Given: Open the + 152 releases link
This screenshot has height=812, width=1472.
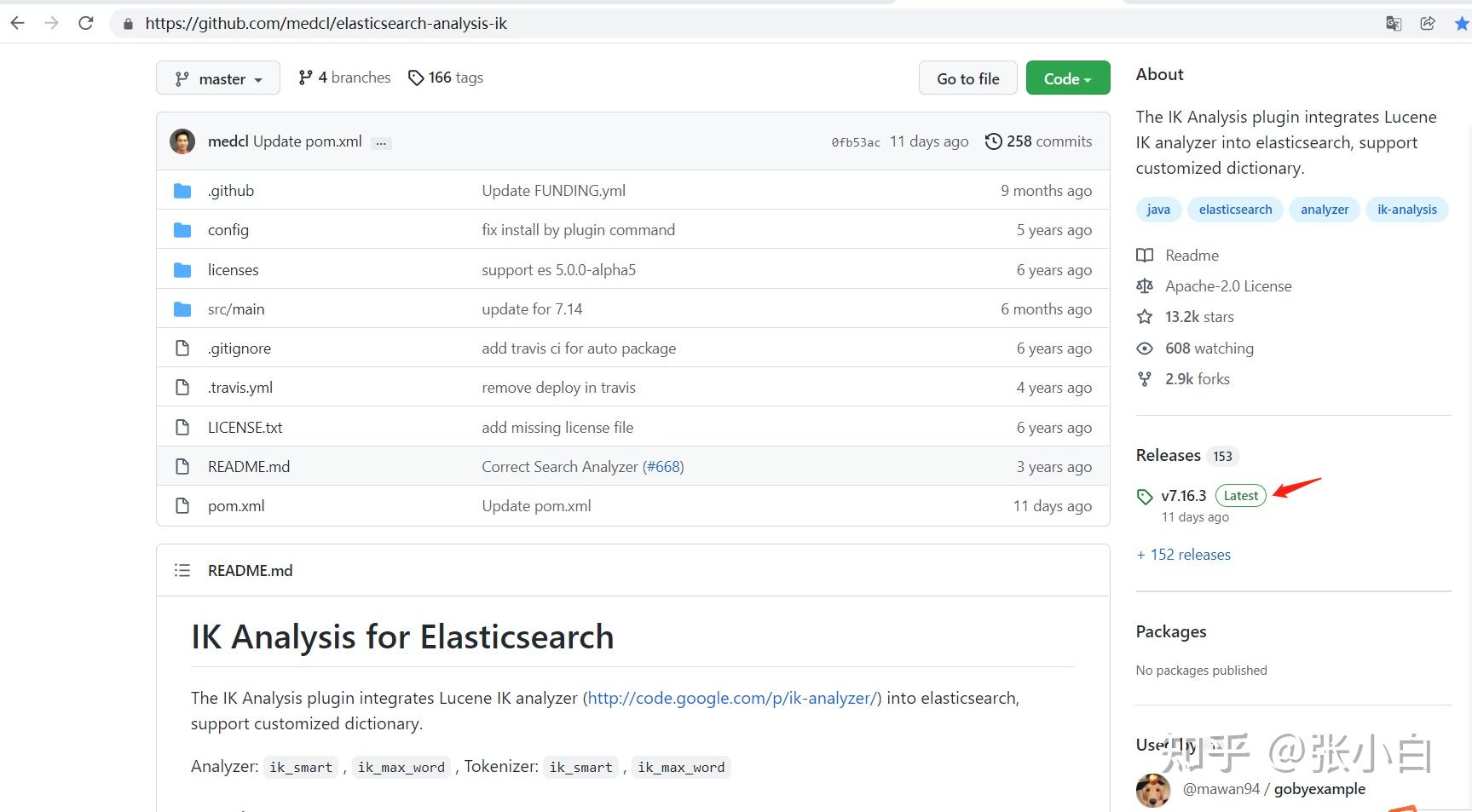Looking at the screenshot, I should [1183, 554].
